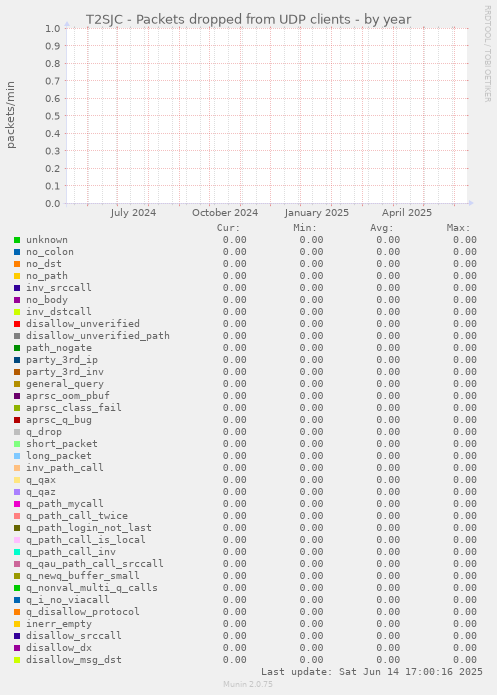Select the aprsc_class_fail legend label
Image resolution: width=497 pixels, height=695 pixels.
[x=74, y=408]
